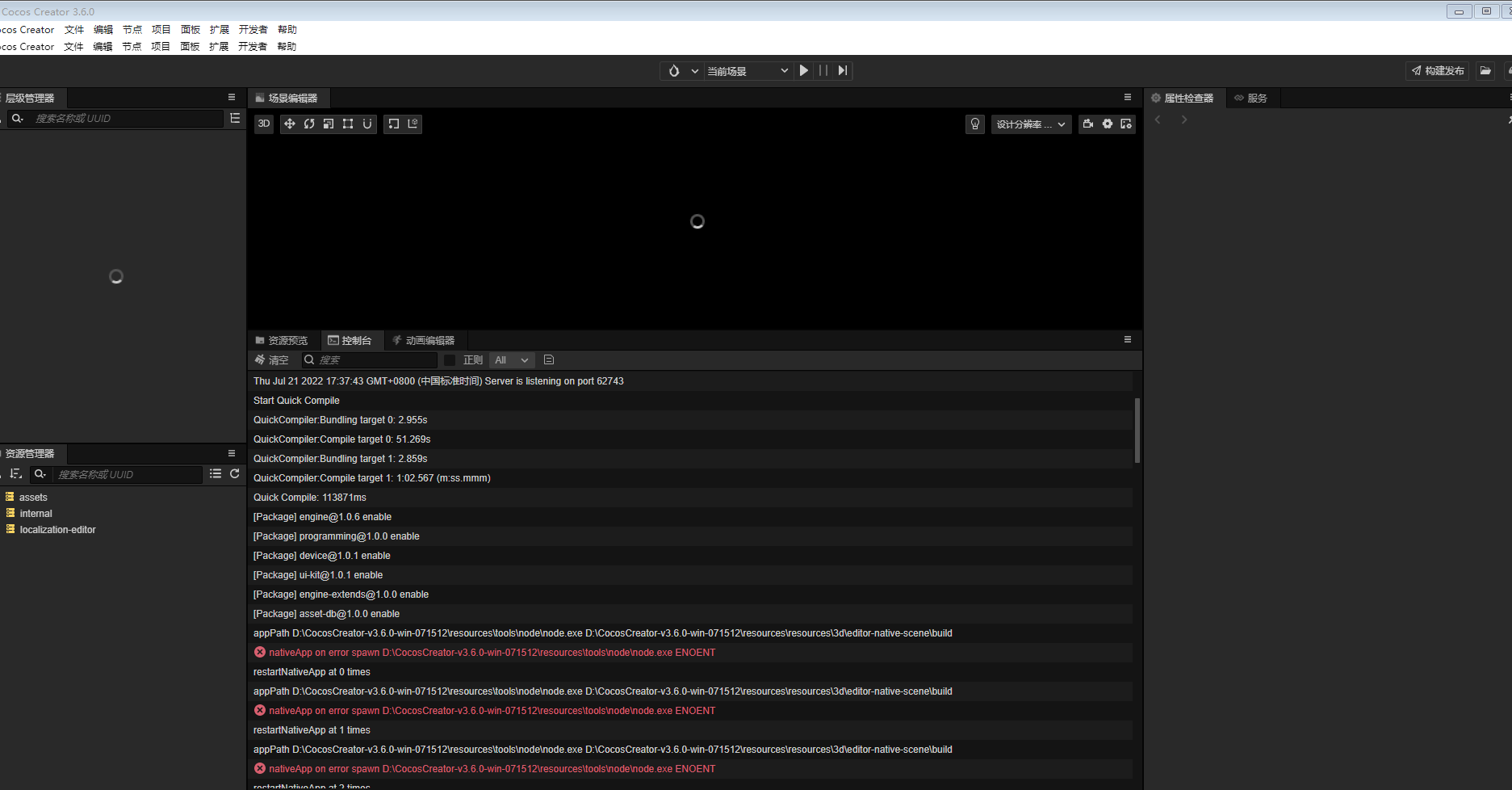Clear the console log
The width and height of the screenshot is (1512, 790).
tap(272, 359)
